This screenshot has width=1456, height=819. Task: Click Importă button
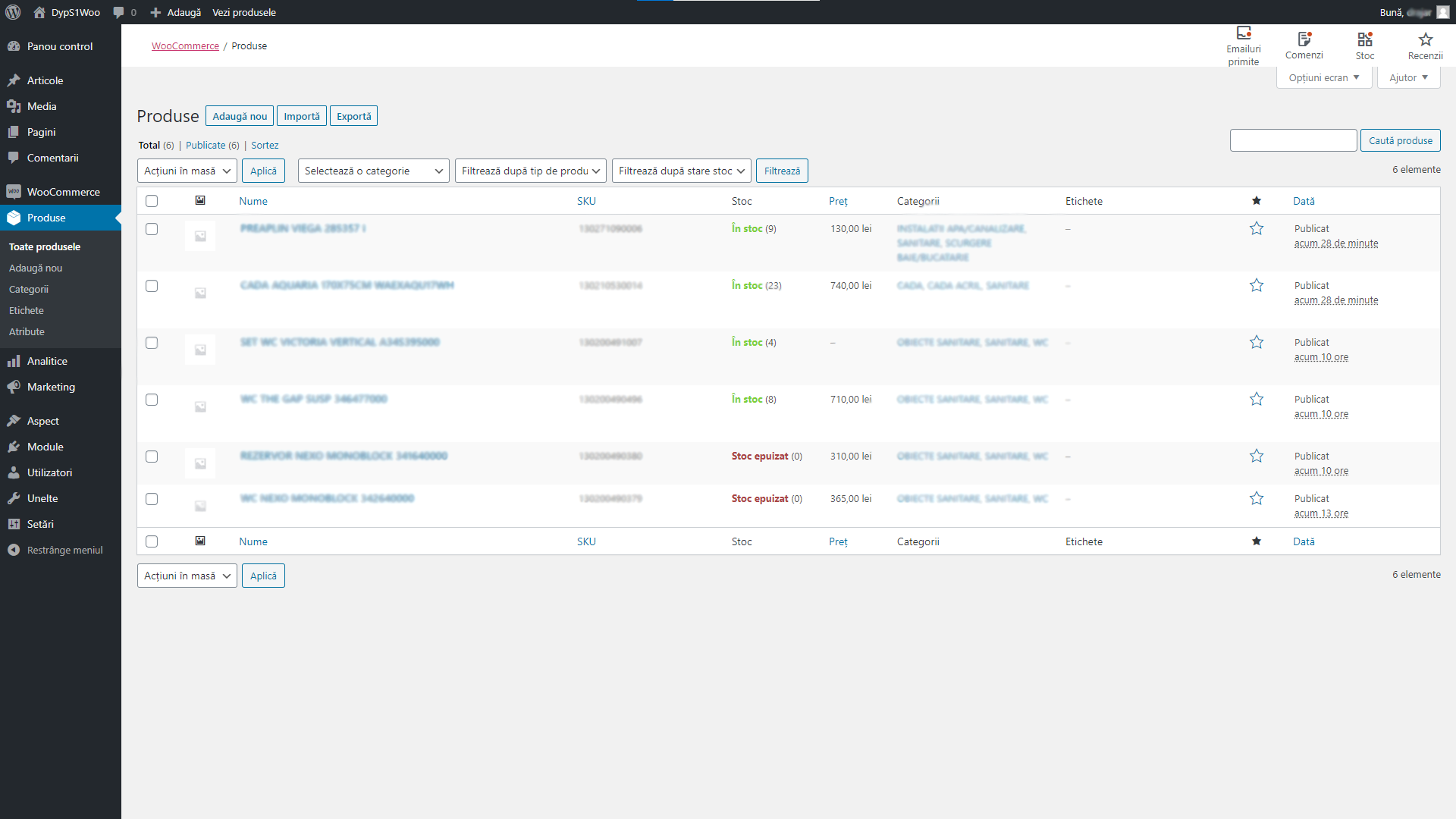(302, 116)
